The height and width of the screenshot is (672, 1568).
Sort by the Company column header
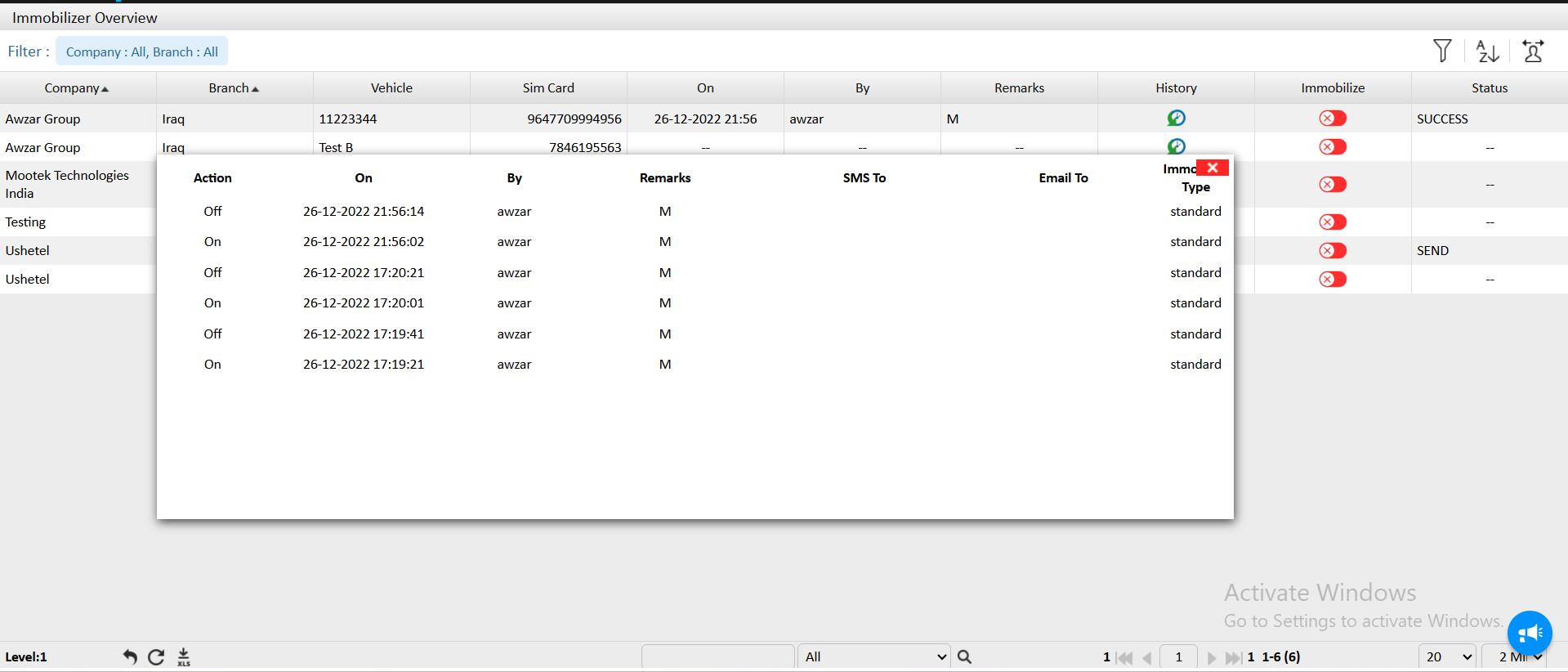pyautogui.click(x=76, y=88)
